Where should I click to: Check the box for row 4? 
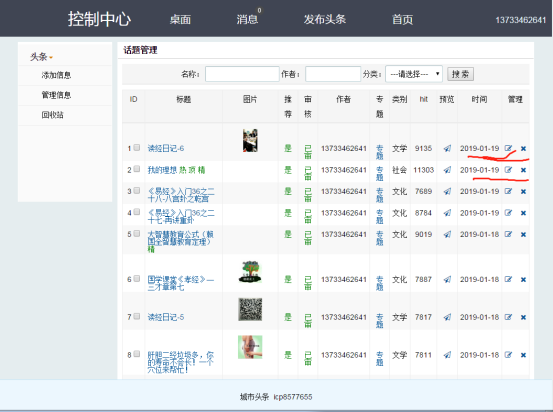click(137, 212)
